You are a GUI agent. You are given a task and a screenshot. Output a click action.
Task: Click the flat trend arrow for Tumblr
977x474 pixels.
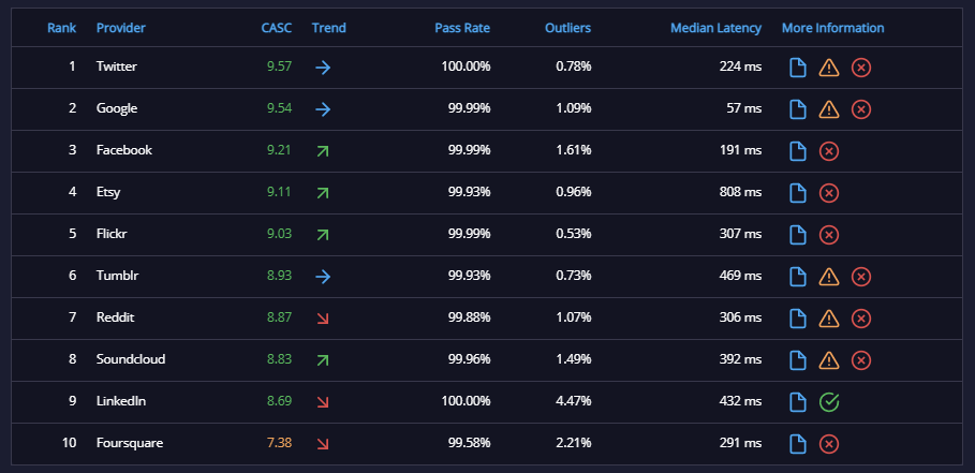[x=323, y=276]
